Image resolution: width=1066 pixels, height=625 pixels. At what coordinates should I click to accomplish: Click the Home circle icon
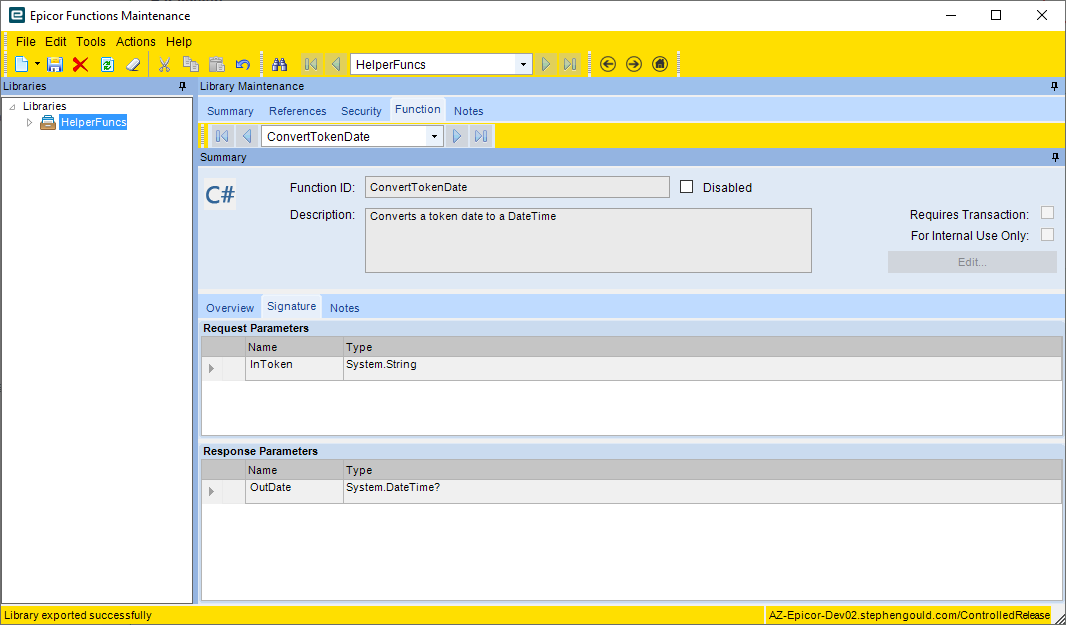659,65
